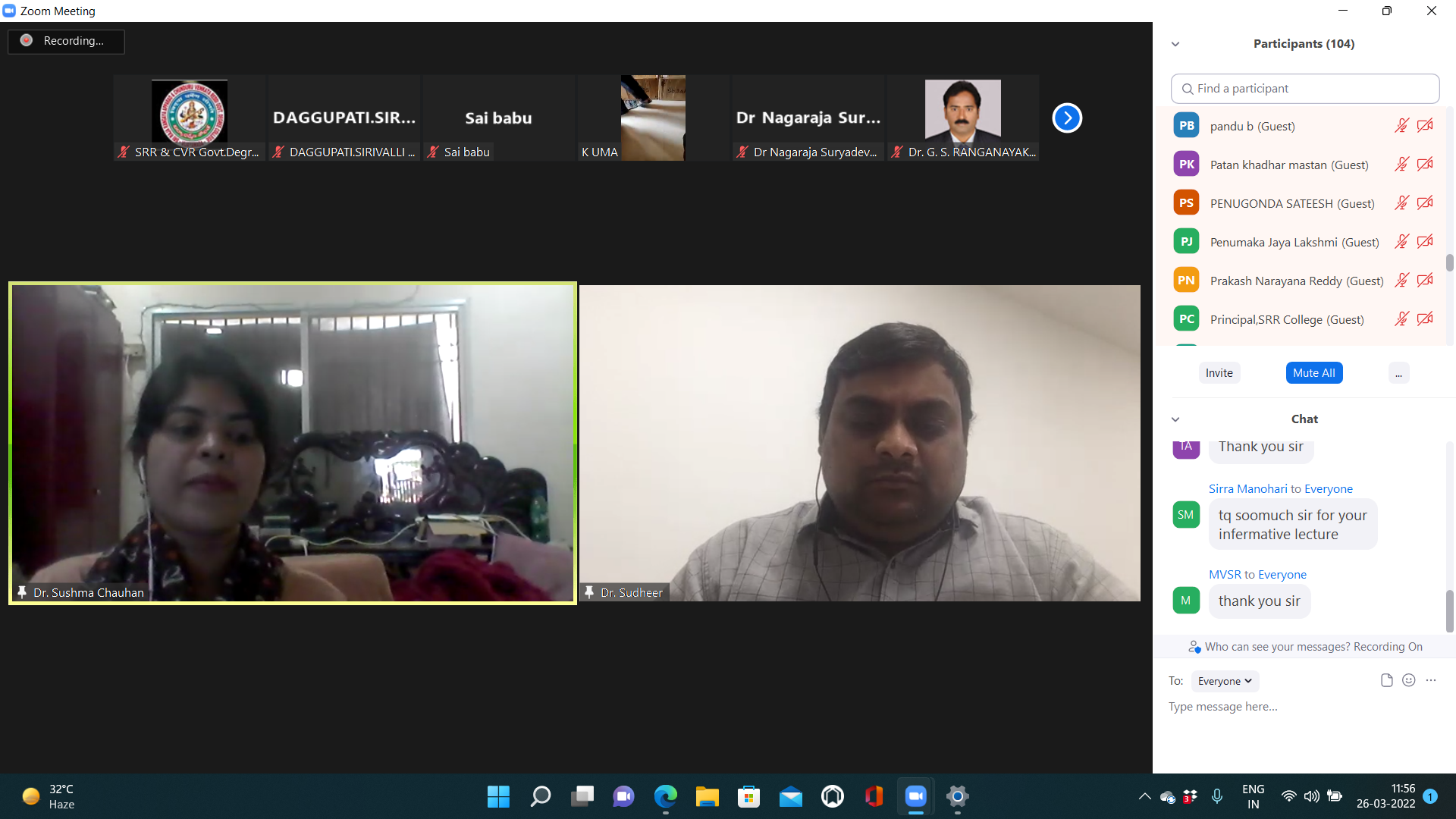Toggle microphone for pandu b
Viewport: 1456px width, 819px height.
(1401, 126)
